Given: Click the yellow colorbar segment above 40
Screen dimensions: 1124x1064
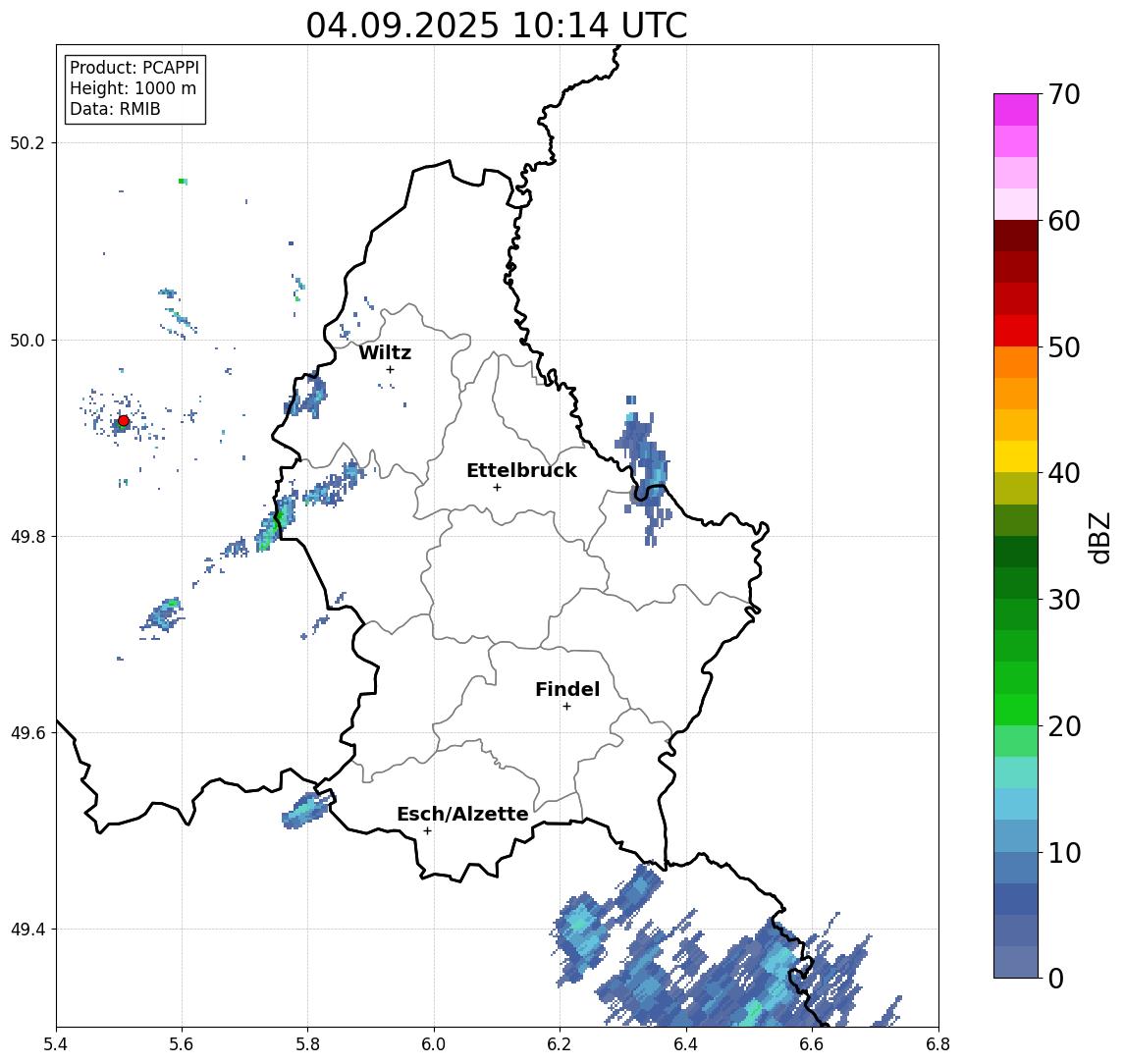Looking at the screenshot, I should (x=1016, y=456).
